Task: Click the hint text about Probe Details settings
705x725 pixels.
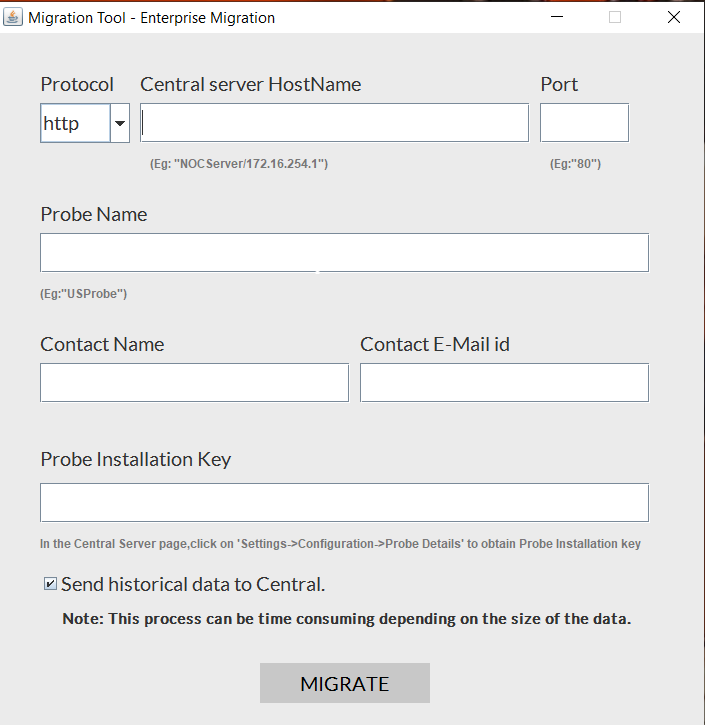Action: [340, 544]
